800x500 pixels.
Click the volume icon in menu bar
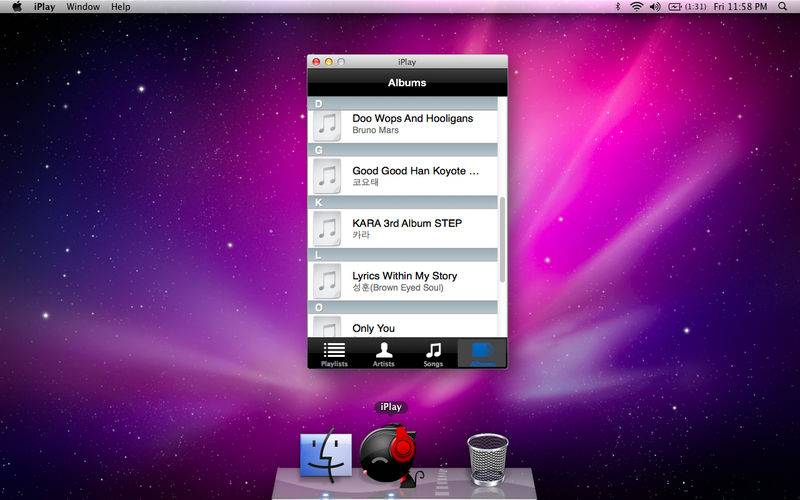point(655,7)
